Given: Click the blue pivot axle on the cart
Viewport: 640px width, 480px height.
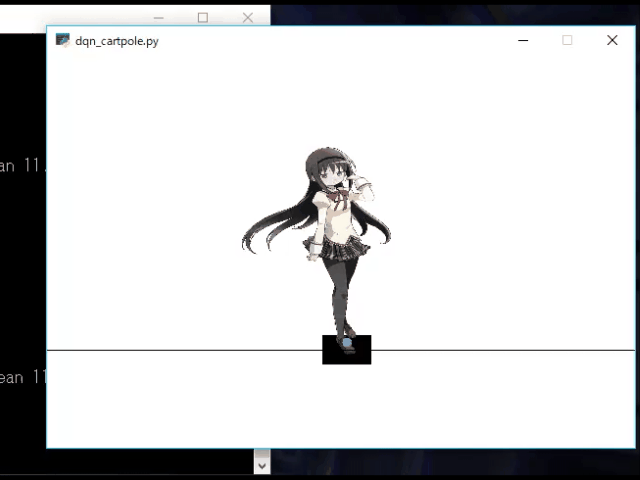Looking at the screenshot, I should click(x=347, y=343).
